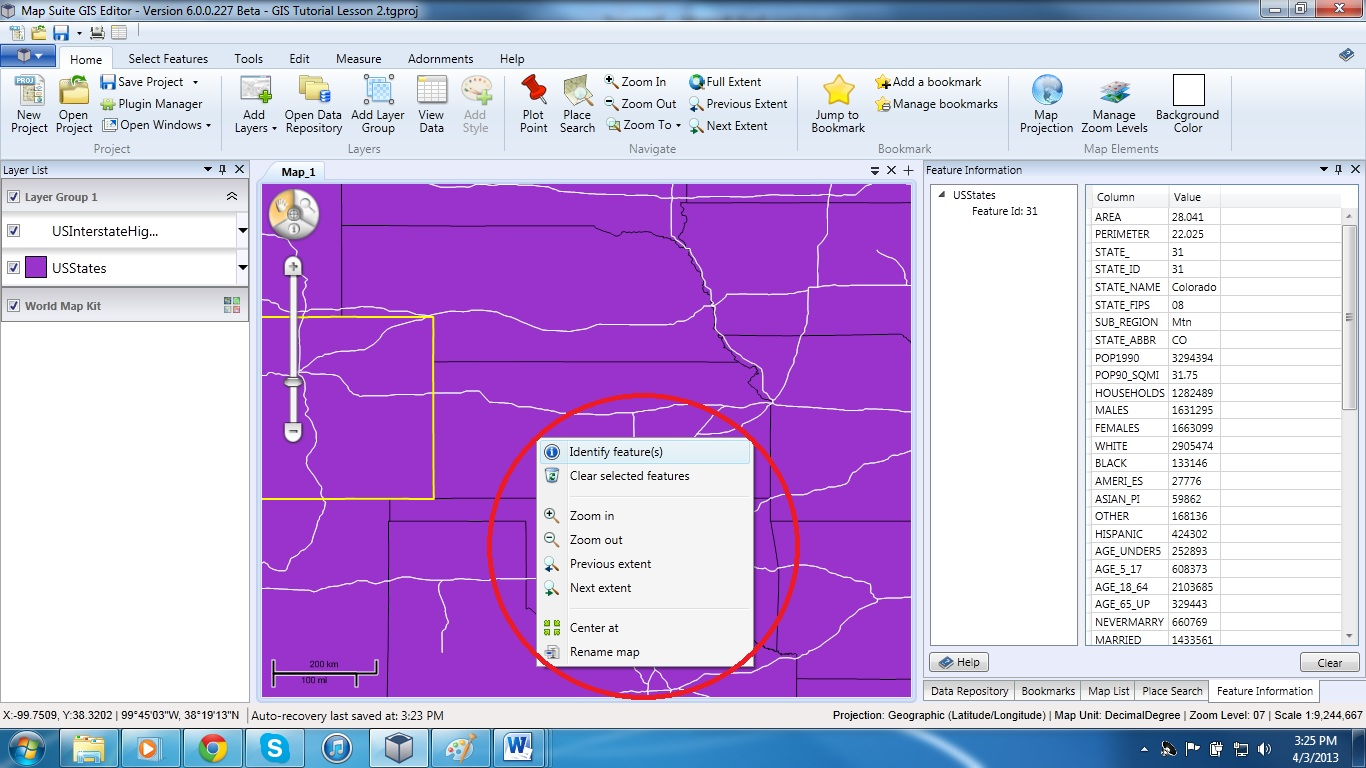Disable the World Map Kit checkbox
This screenshot has width=1366, height=768.
coord(14,306)
